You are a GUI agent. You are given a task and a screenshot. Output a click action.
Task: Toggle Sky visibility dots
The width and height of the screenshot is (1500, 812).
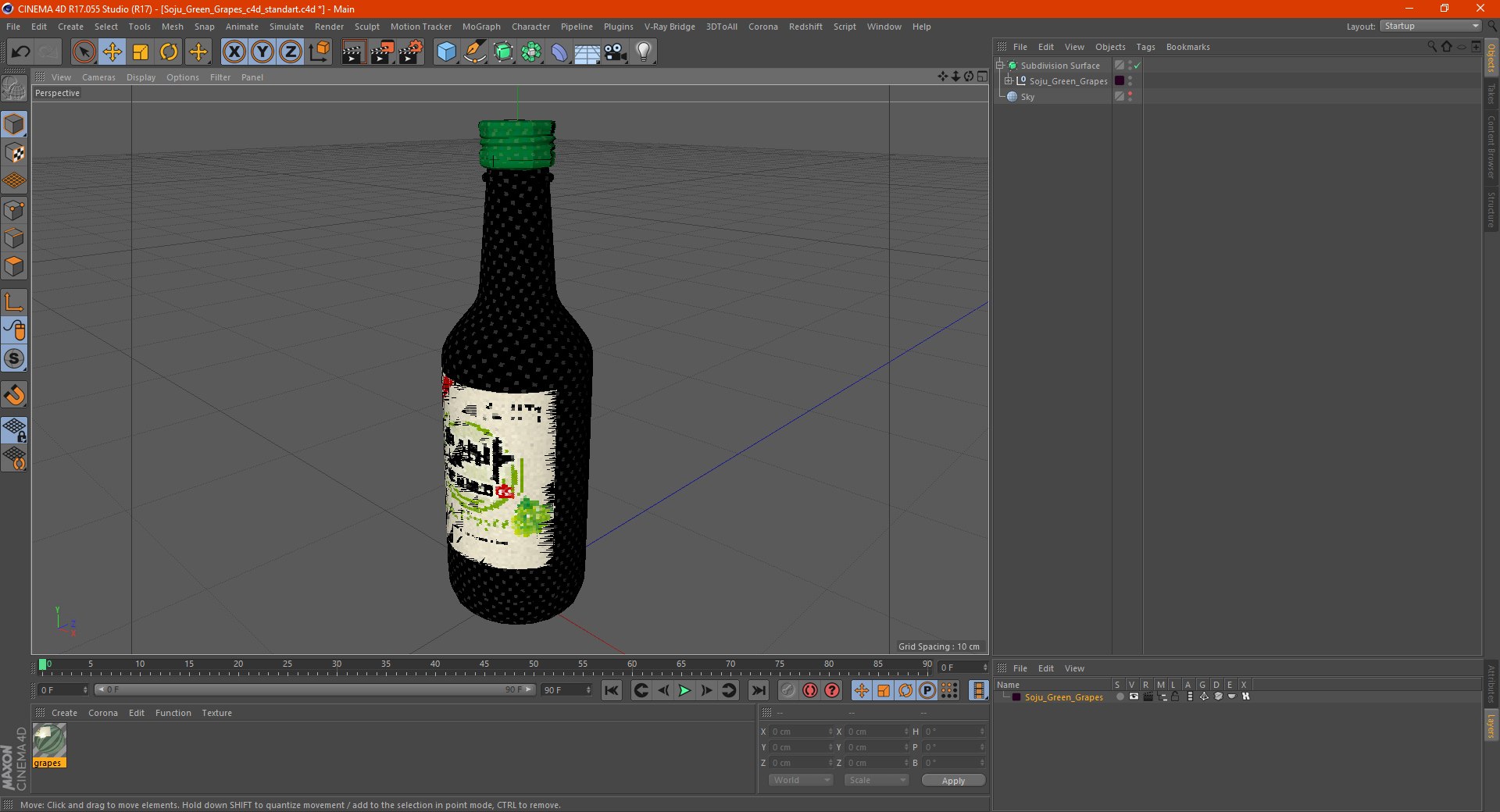(x=1130, y=97)
